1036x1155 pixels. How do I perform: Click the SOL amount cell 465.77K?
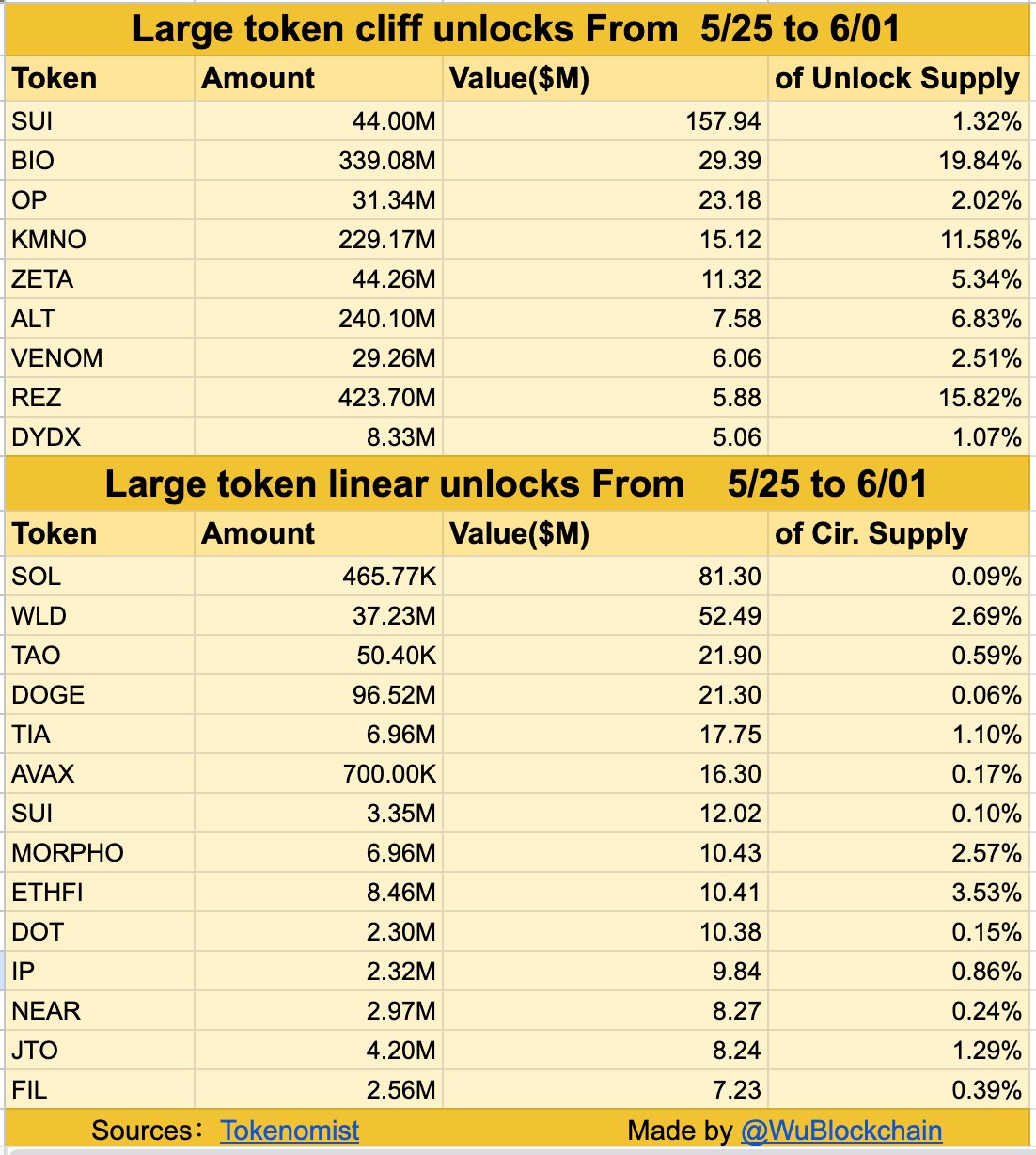coord(389,577)
